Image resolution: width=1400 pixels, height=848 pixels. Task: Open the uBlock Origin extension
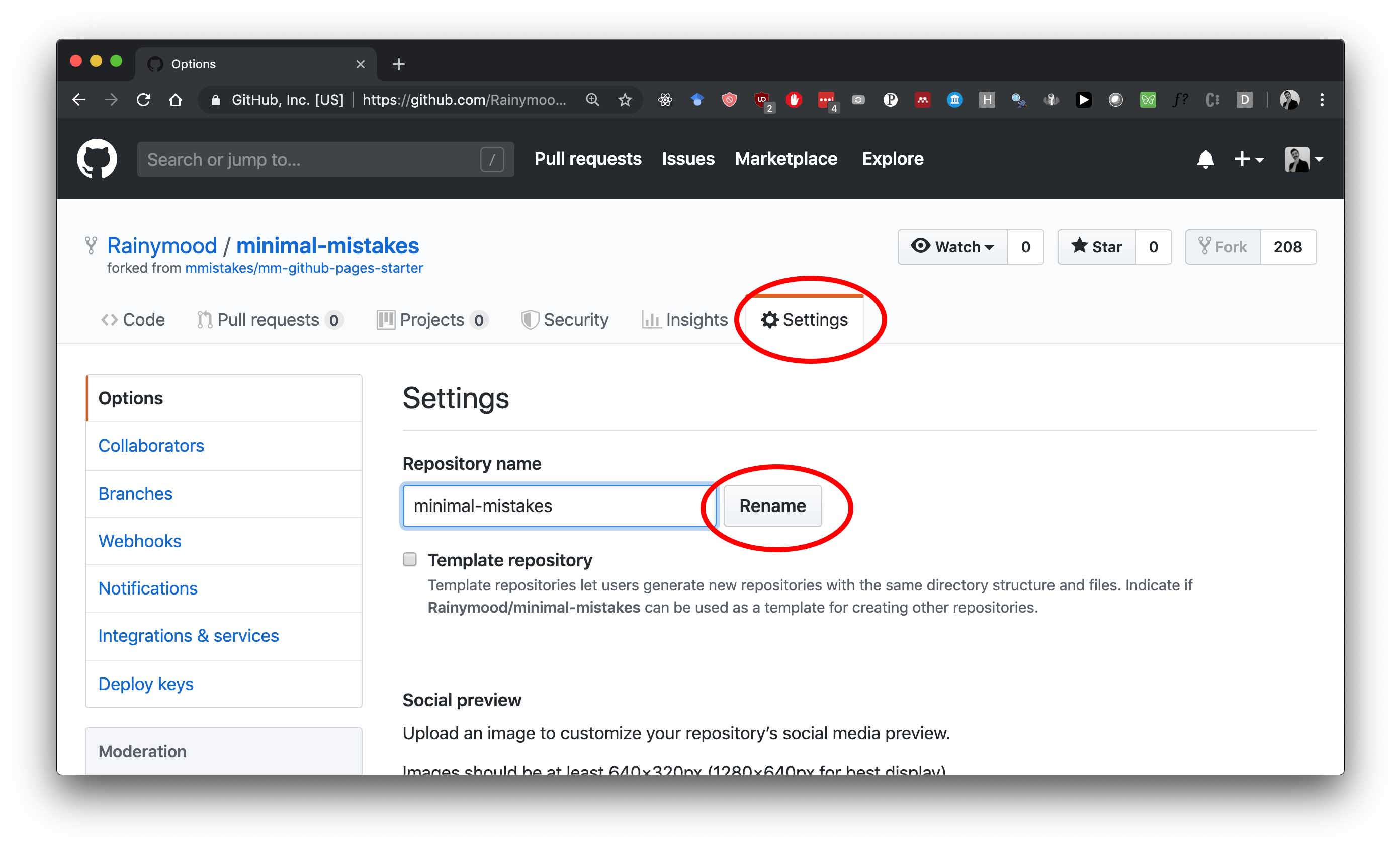tap(762, 100)
